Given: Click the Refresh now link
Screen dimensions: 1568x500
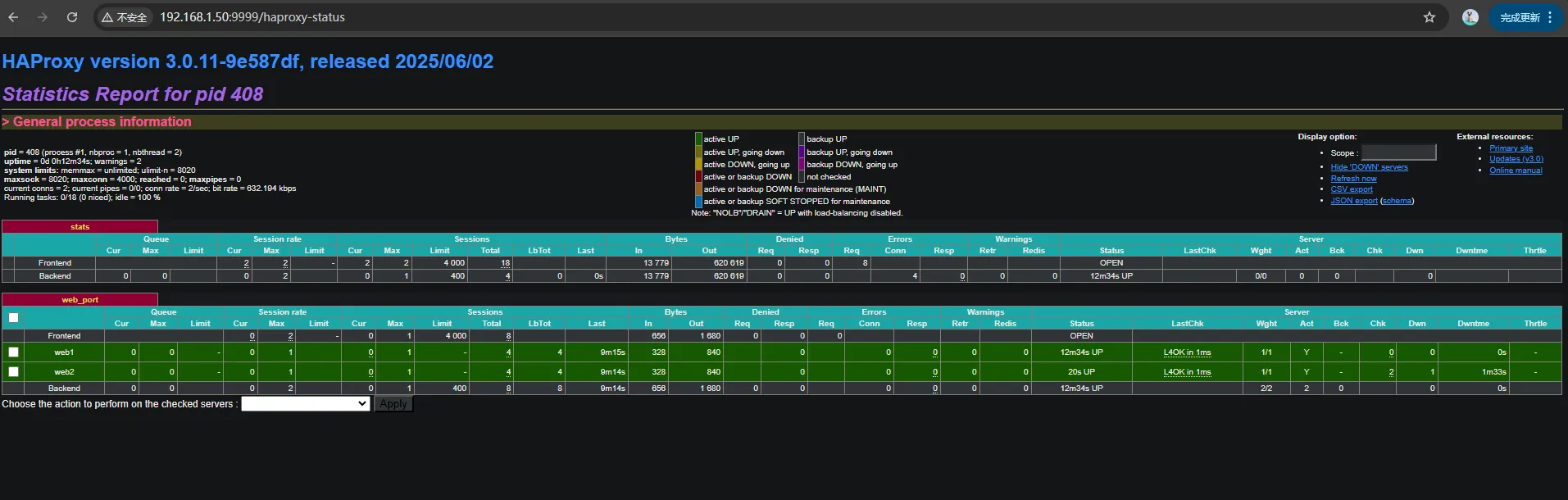Looking at the screenshot, I should tap(1353, 179).
